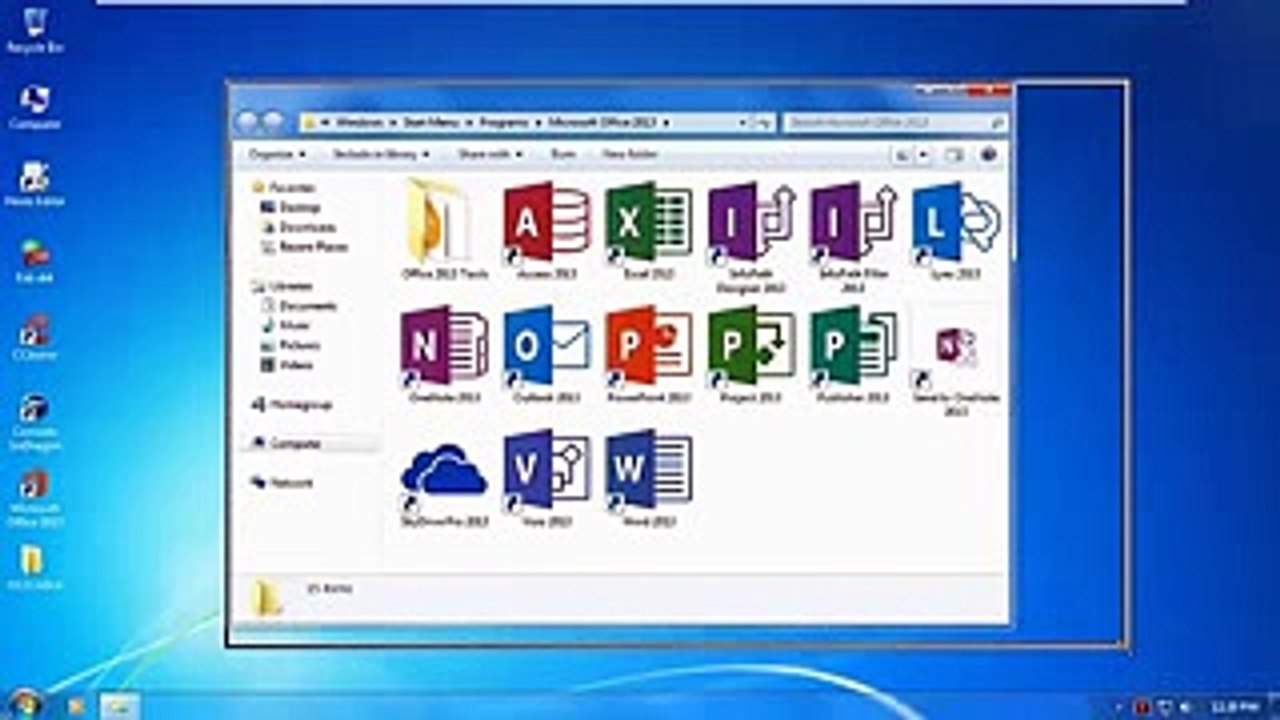Open the address bar history dropdown
This screenshot has height=720, width=1280.
(743, 122)
